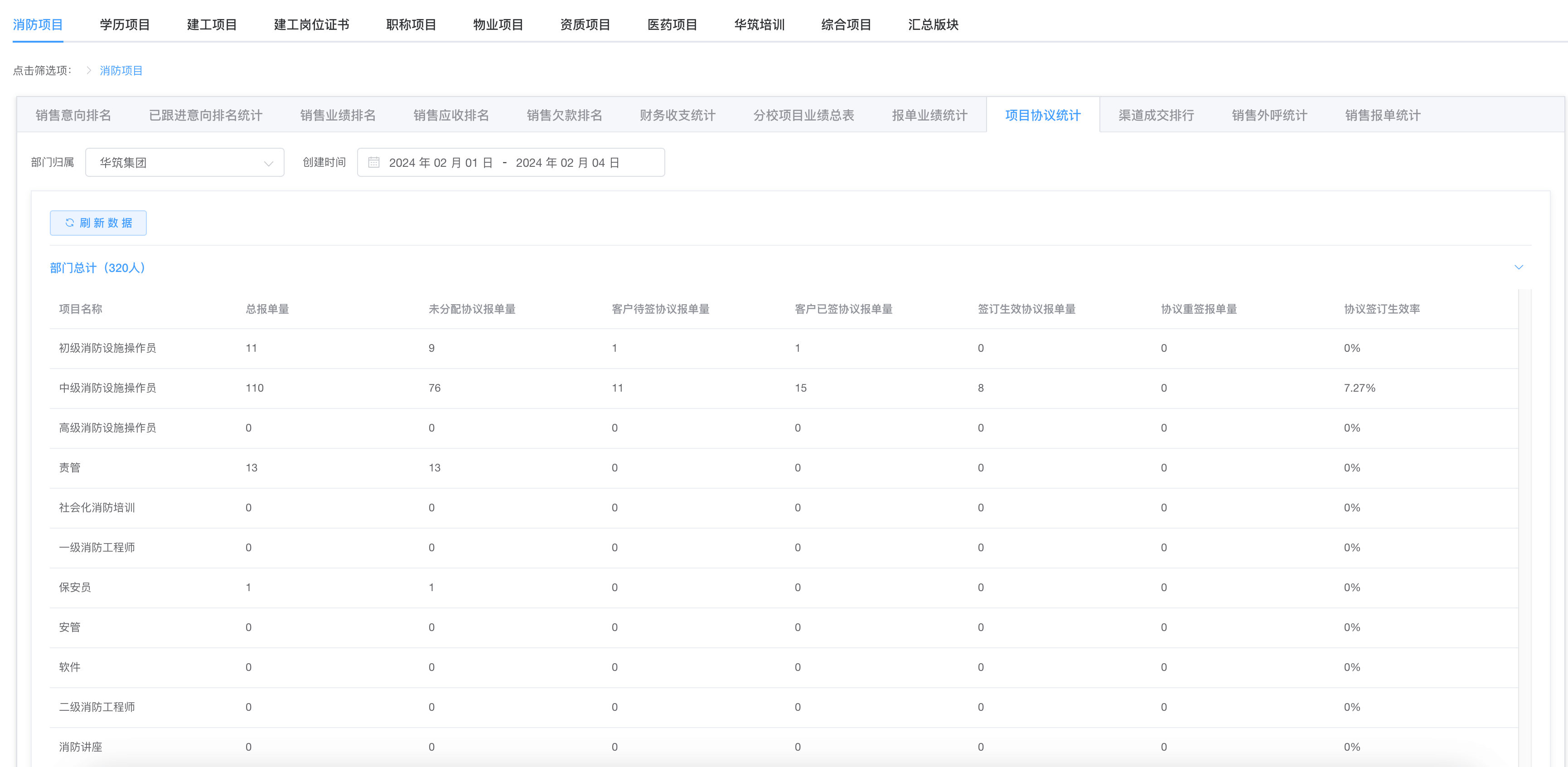Viewport: 1568px width, 767px height.
Task: Switch to the 学历项目 top tab
Action: tap(125, 24)
